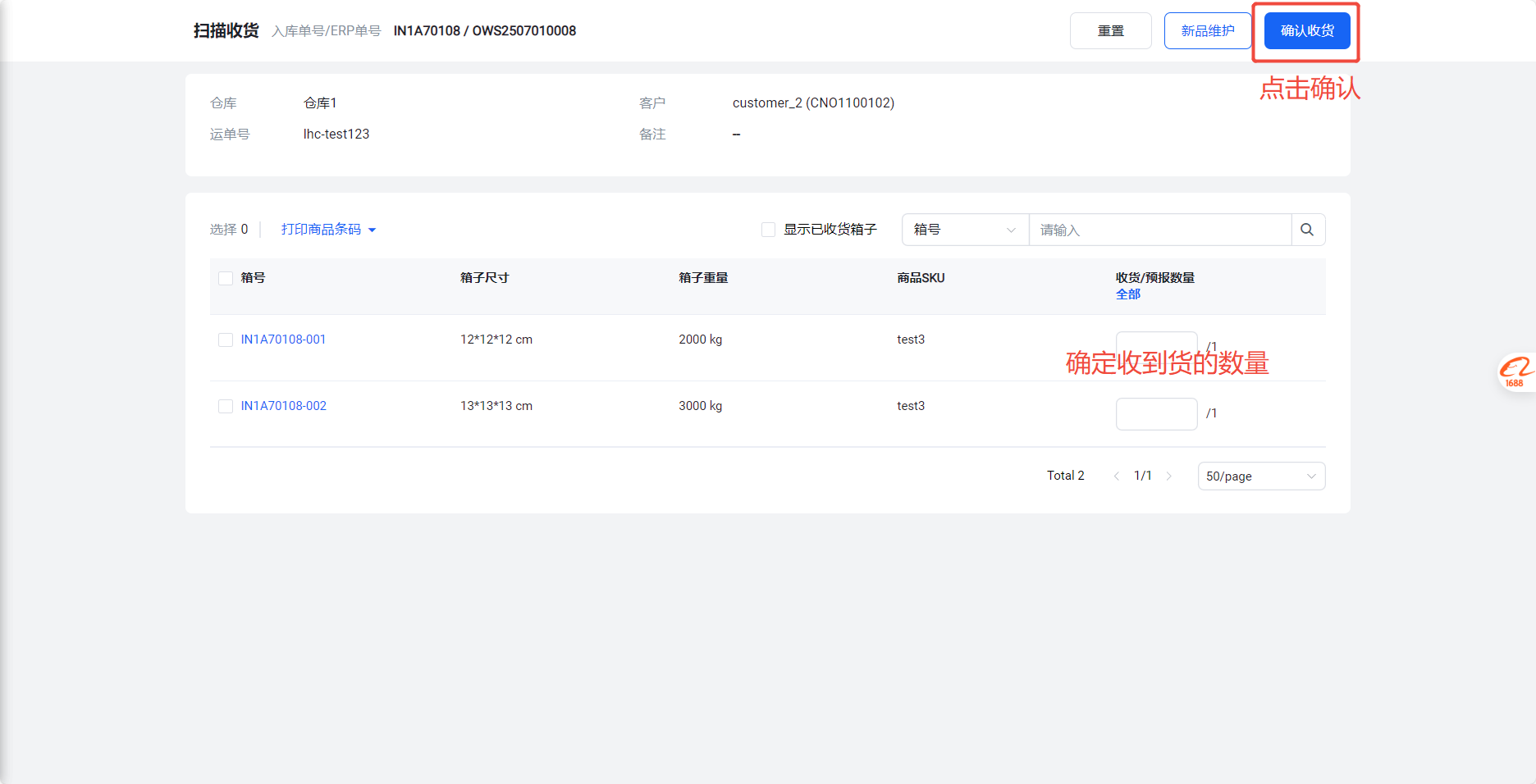
Task: Focus the 请输入 search input field
Action: coord(1160,230)
